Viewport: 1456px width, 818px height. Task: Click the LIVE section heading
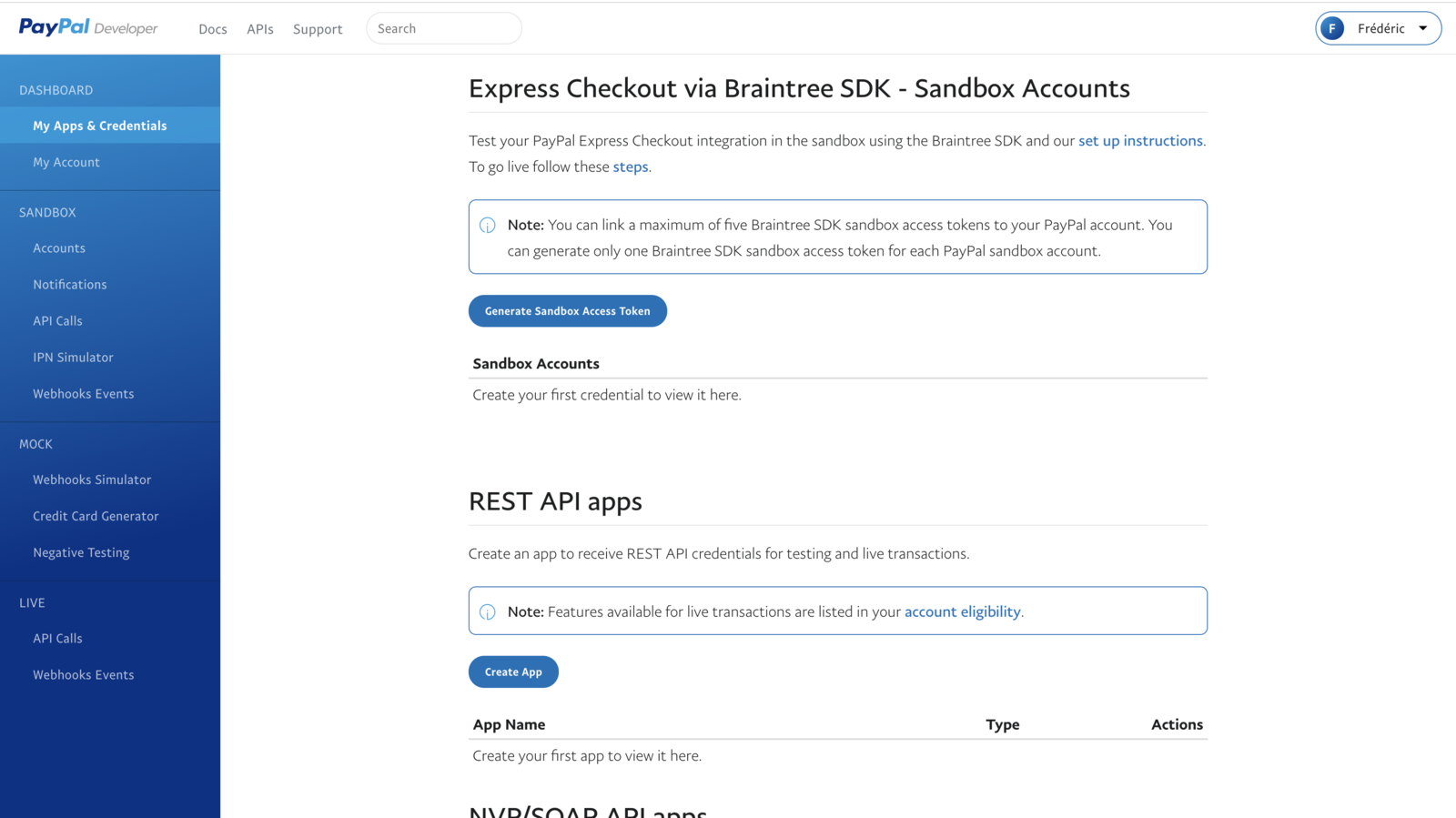click(x=32, y=602)
